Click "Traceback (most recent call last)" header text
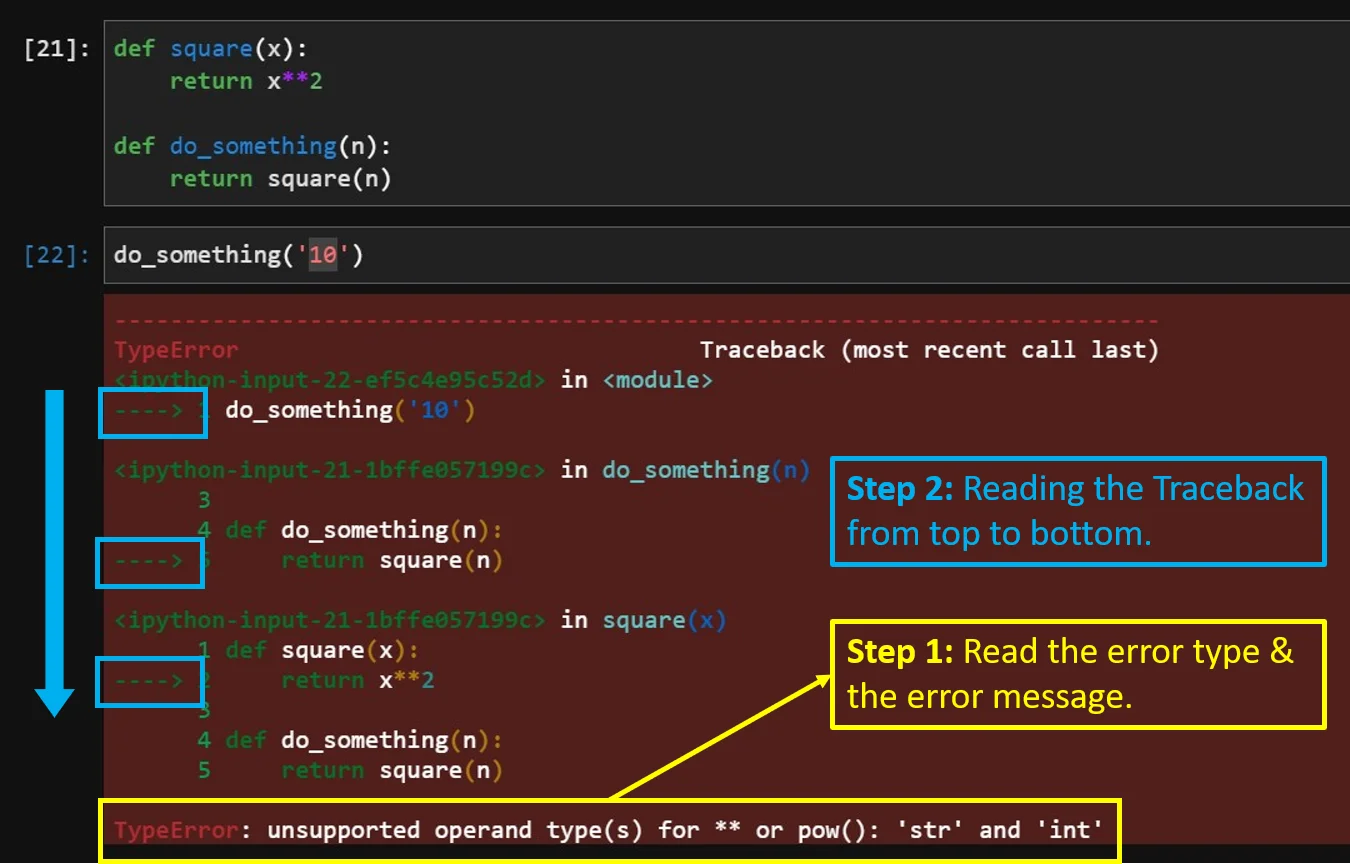Screen dimensions: 1350x864 [x=929, y=350]
